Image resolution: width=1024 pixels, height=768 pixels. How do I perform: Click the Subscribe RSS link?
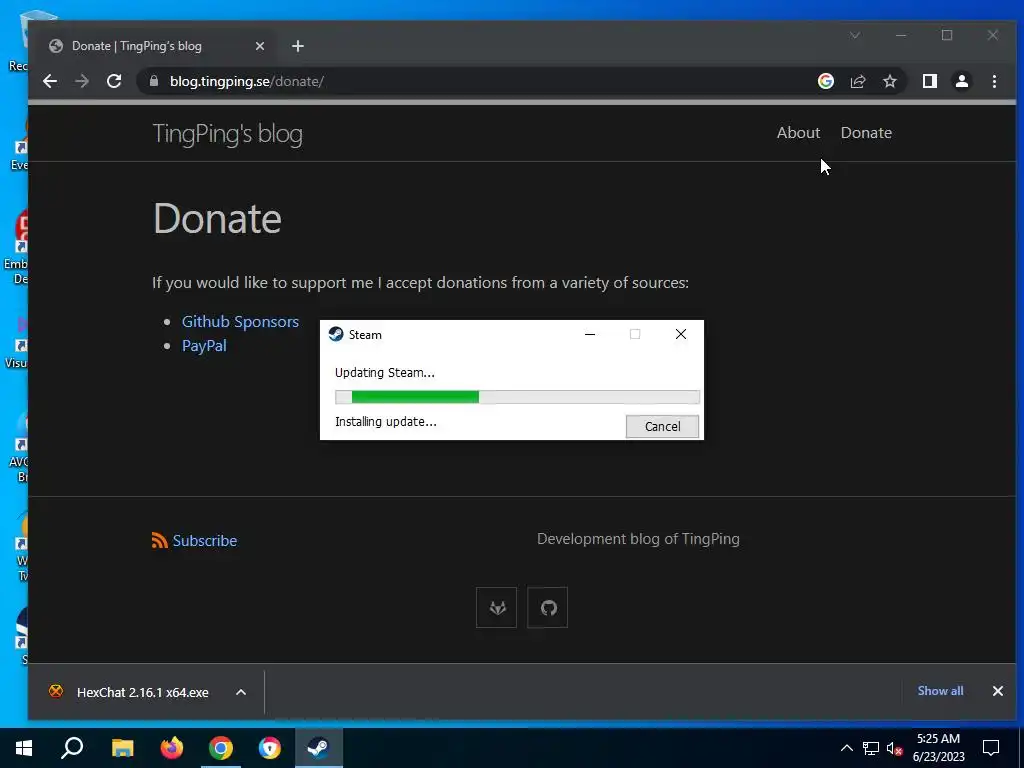[204, 541]
